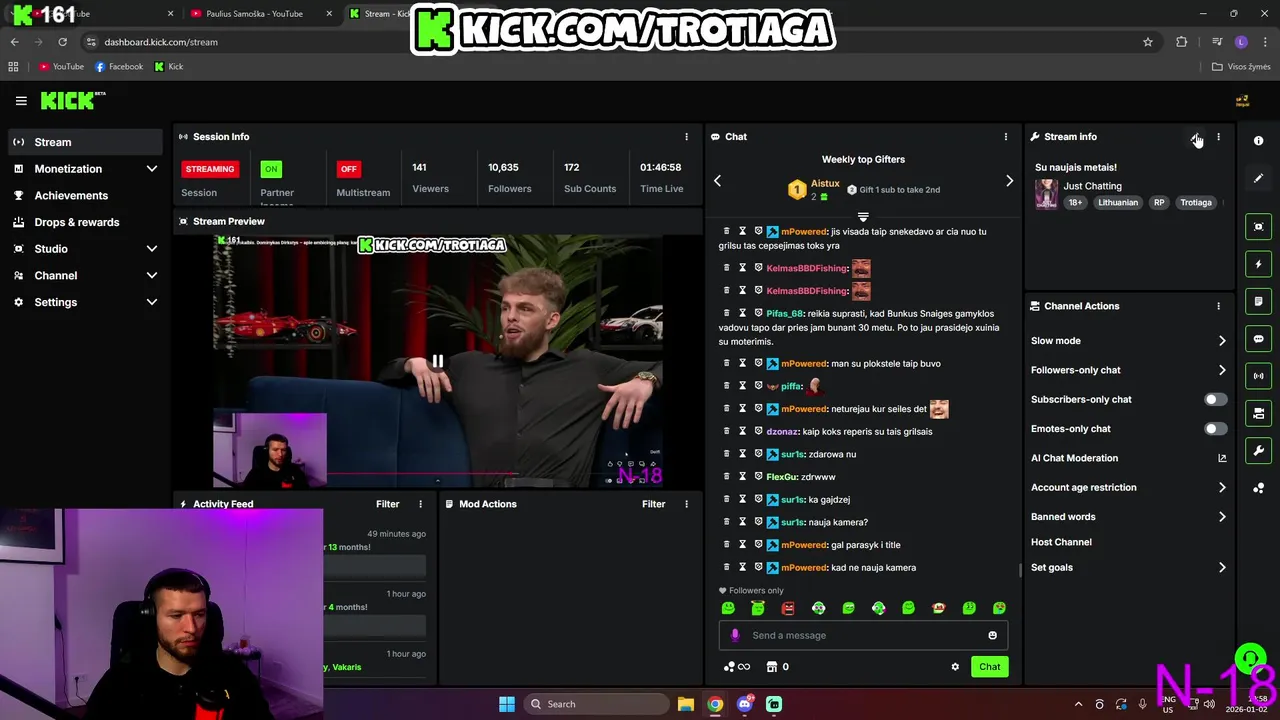Click Filter in Mod Actions
The width and height of the screenshot is (1280, 720).
653,504
